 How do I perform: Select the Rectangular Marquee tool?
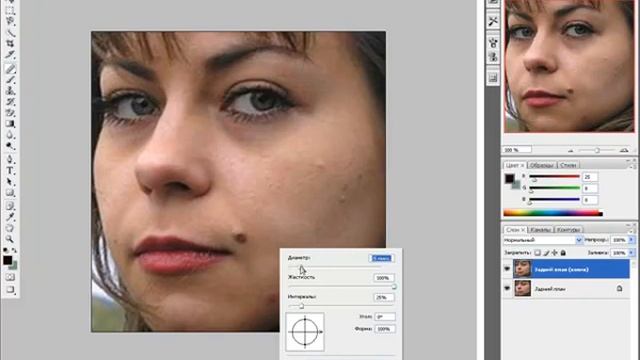click(x=10, y=11)
